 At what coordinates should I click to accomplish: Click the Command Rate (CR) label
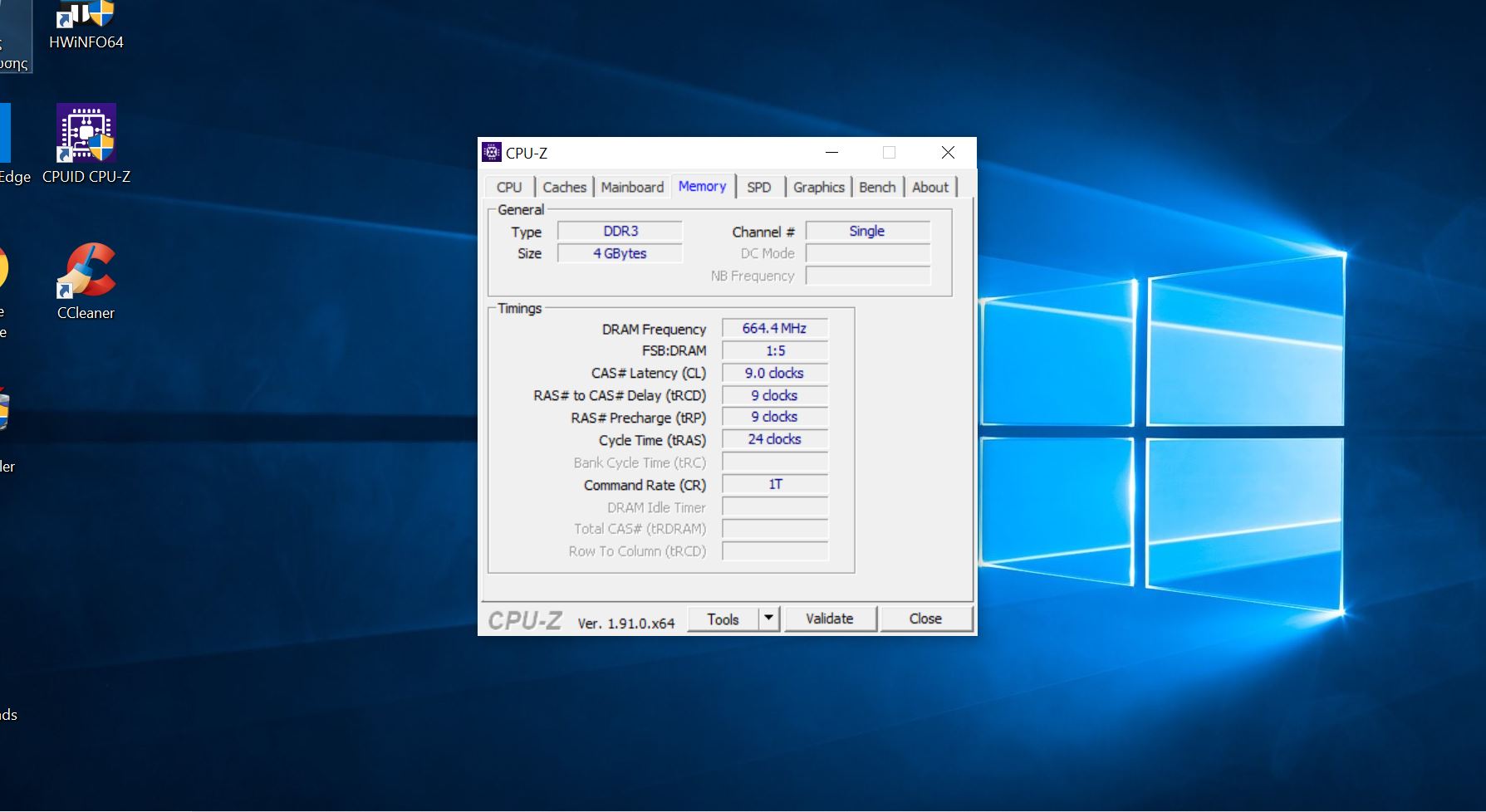click(645, 485)
